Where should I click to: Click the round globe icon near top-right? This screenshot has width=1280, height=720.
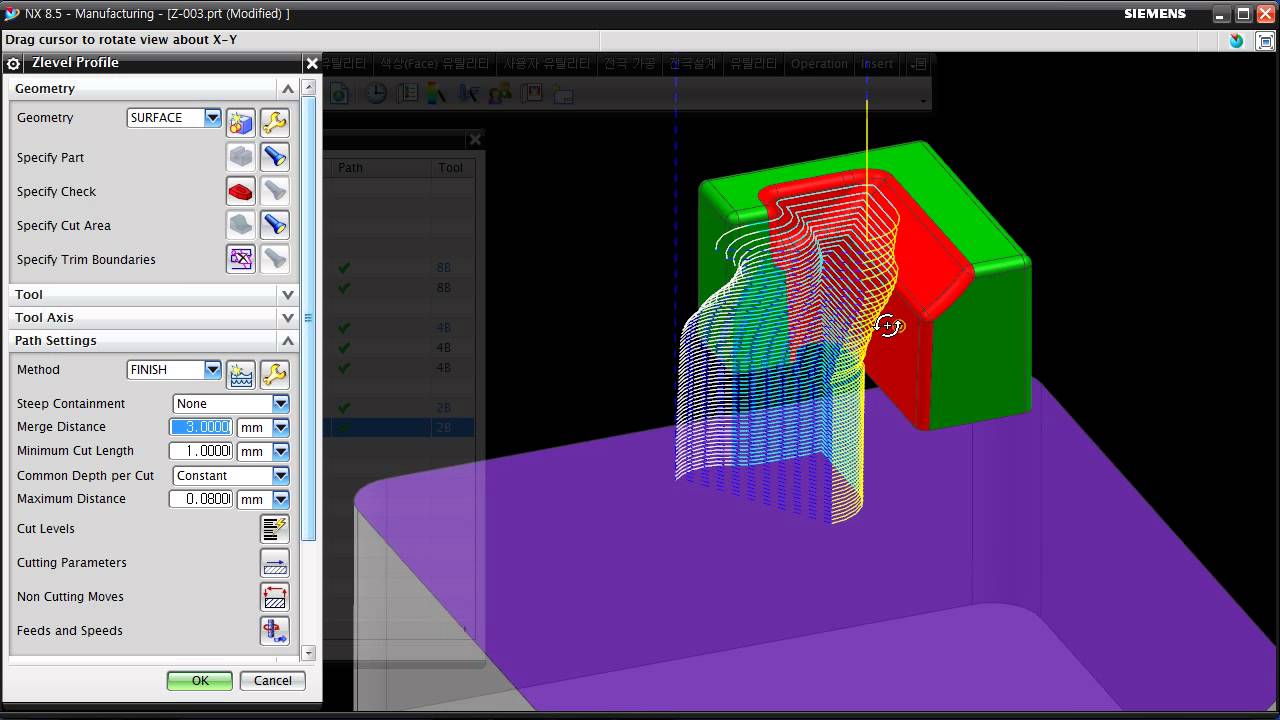1237,41
